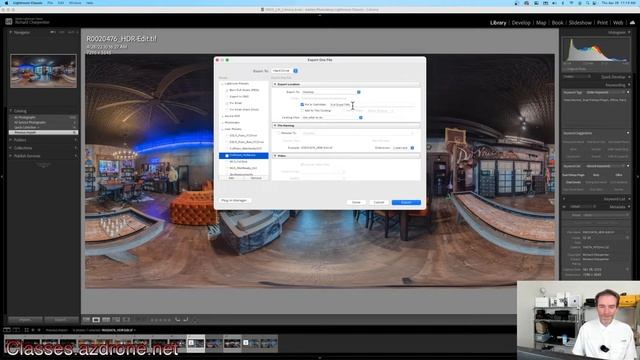
Task: Expand Keyword List panel
Action: click(629, 199)
